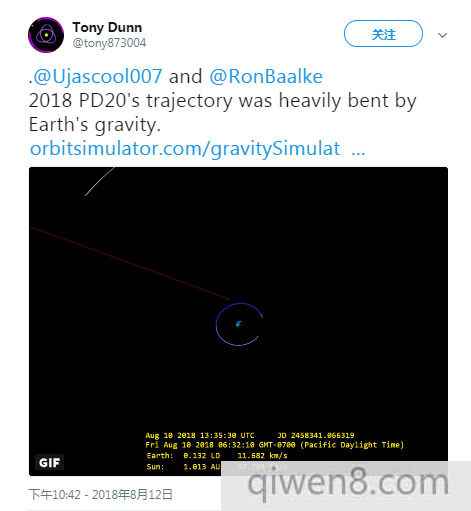This screenshot has width=471, height=511.
Task: Click the Tony Dunn display name
Action: click(x=107, y=28)
